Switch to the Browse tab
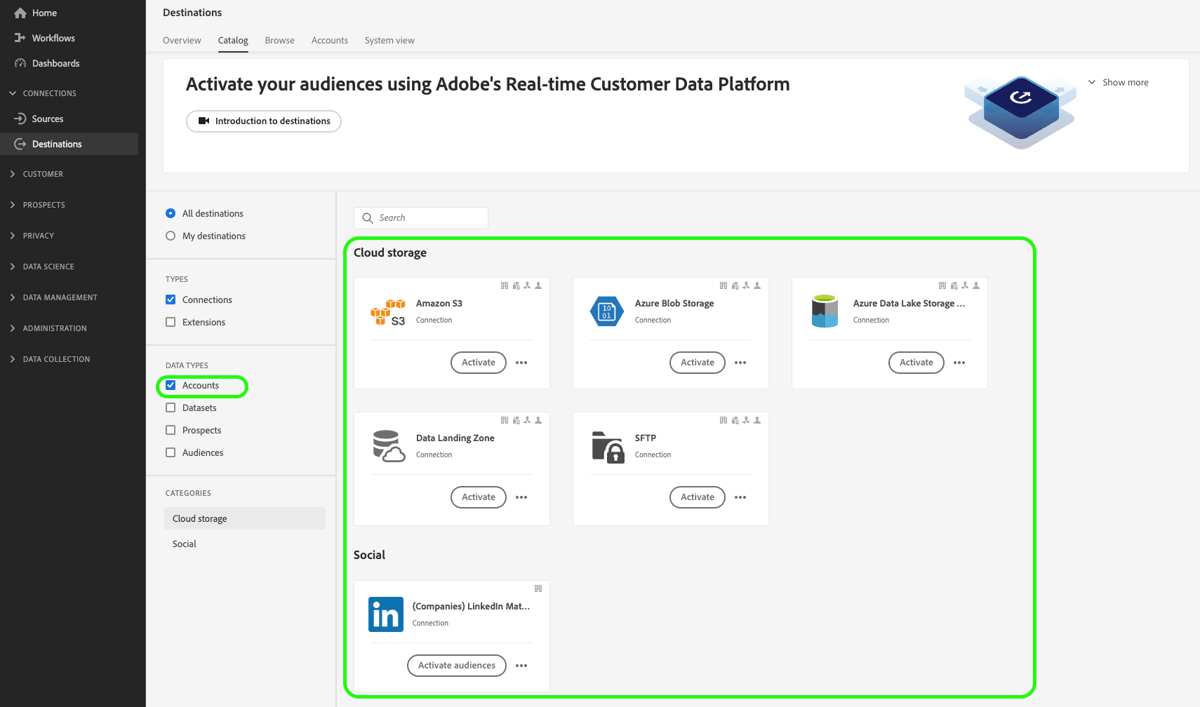 pyautogui.click(x=279, y=40)
